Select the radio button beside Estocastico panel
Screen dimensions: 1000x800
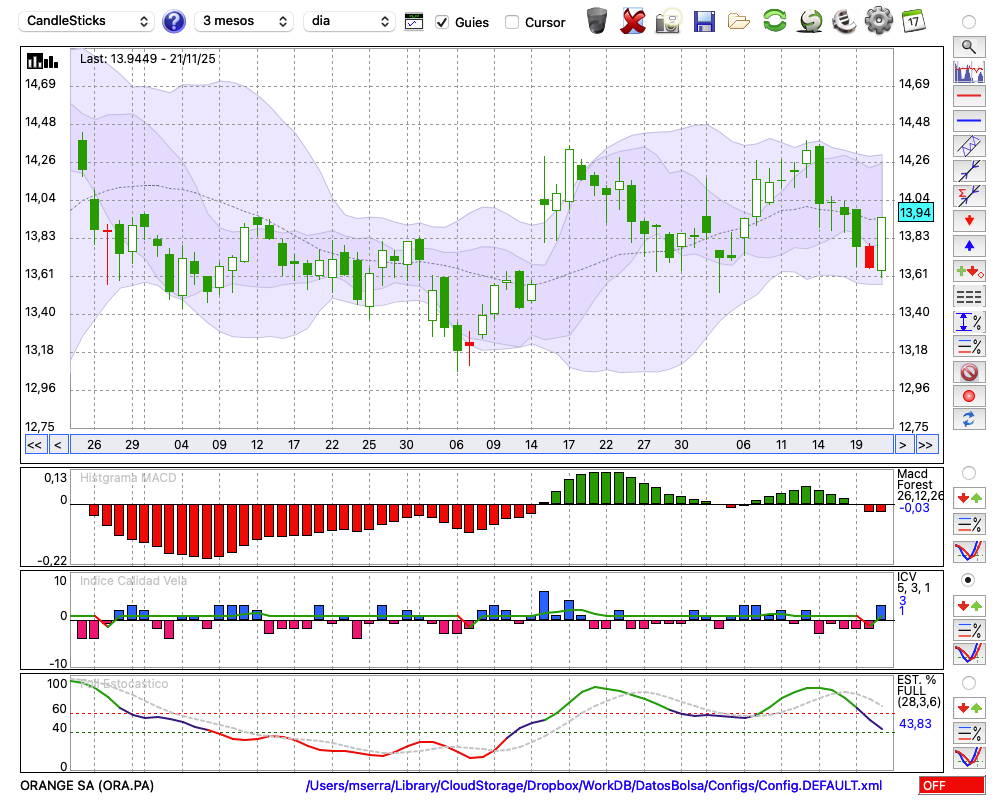pyautogui.click(x=968, y=682)
